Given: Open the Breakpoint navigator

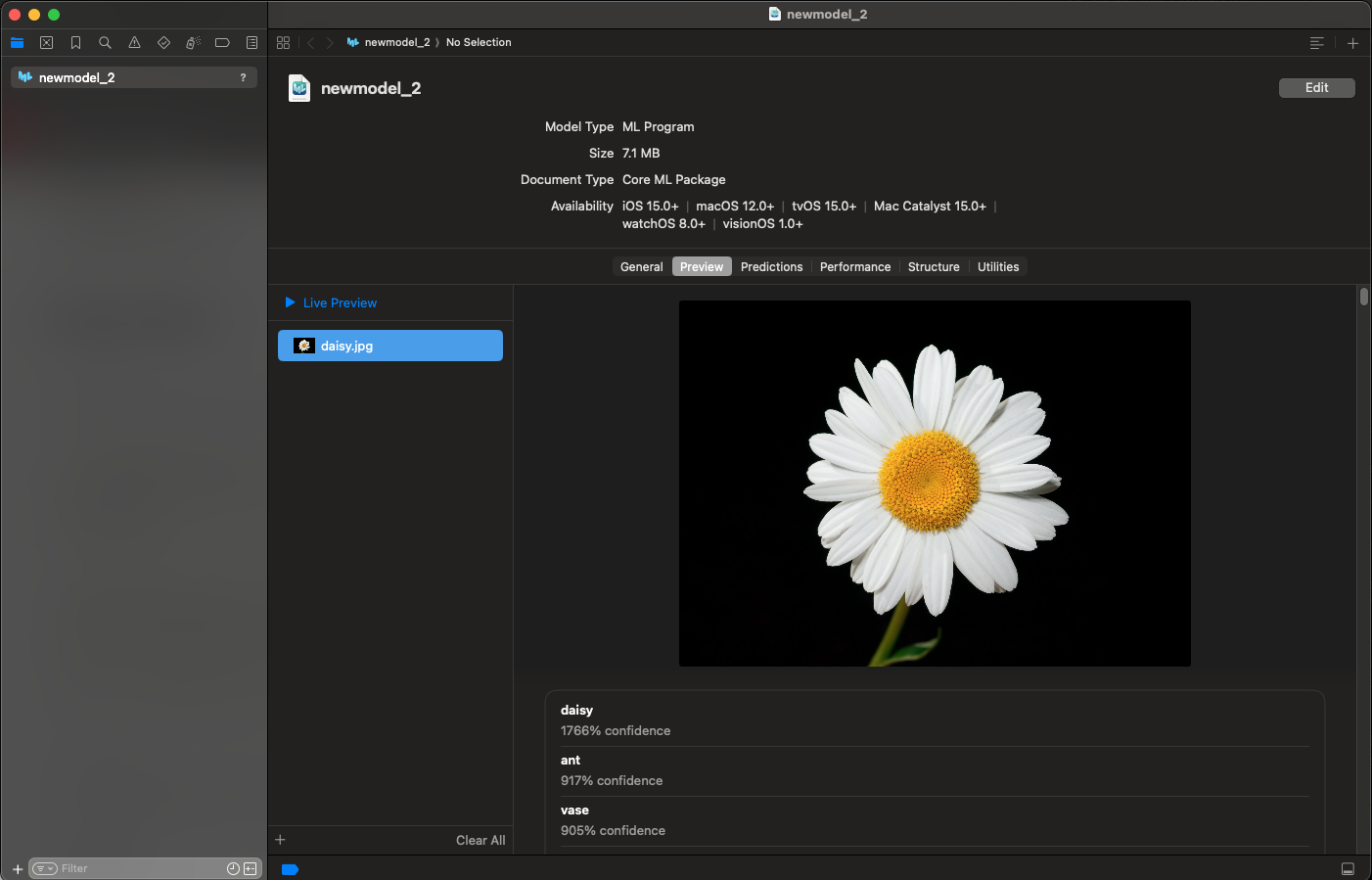Looking at the screenshot, I should (x=222, y=43).
